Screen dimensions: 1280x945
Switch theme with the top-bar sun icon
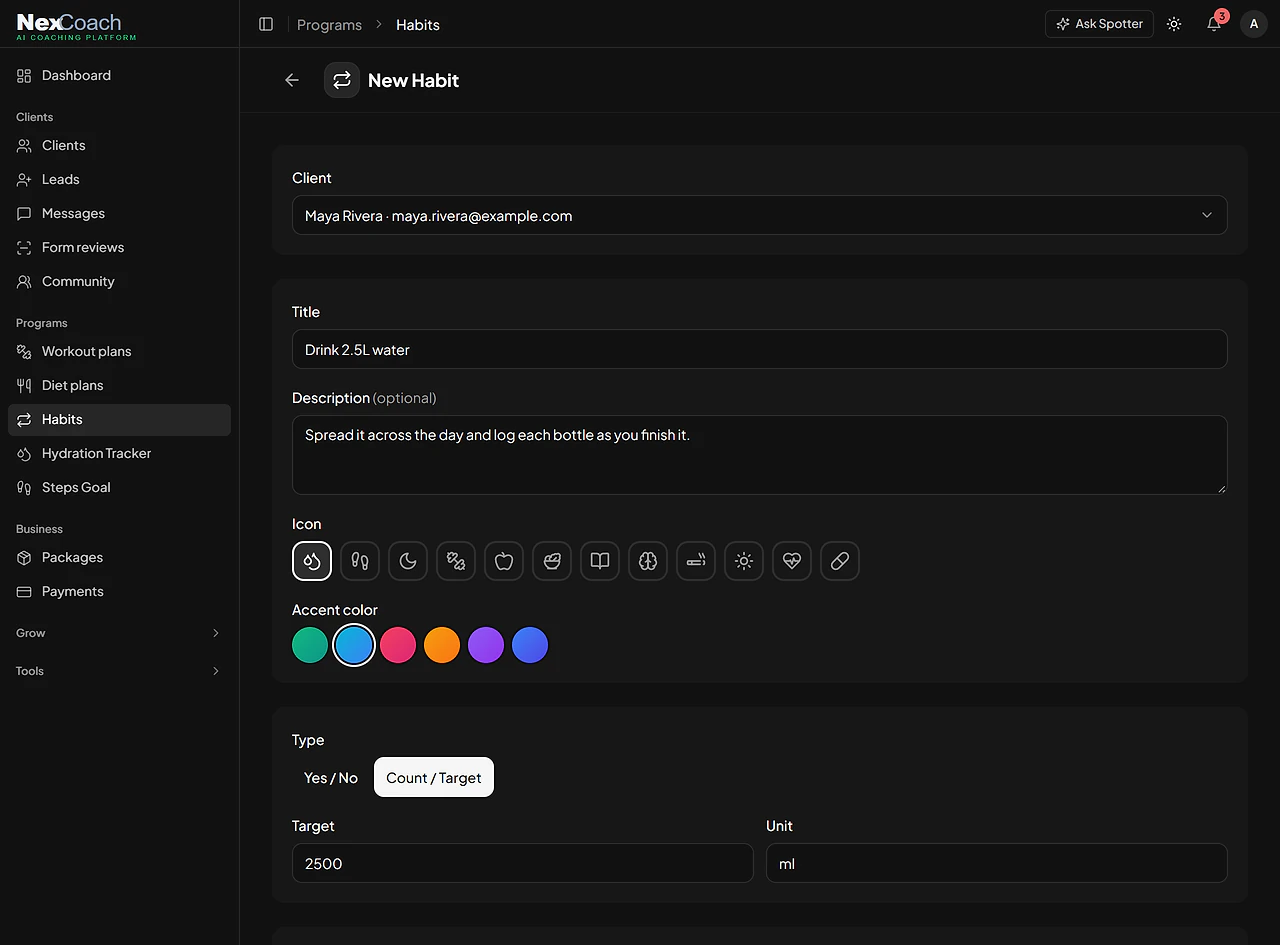tap(1174, 24)
